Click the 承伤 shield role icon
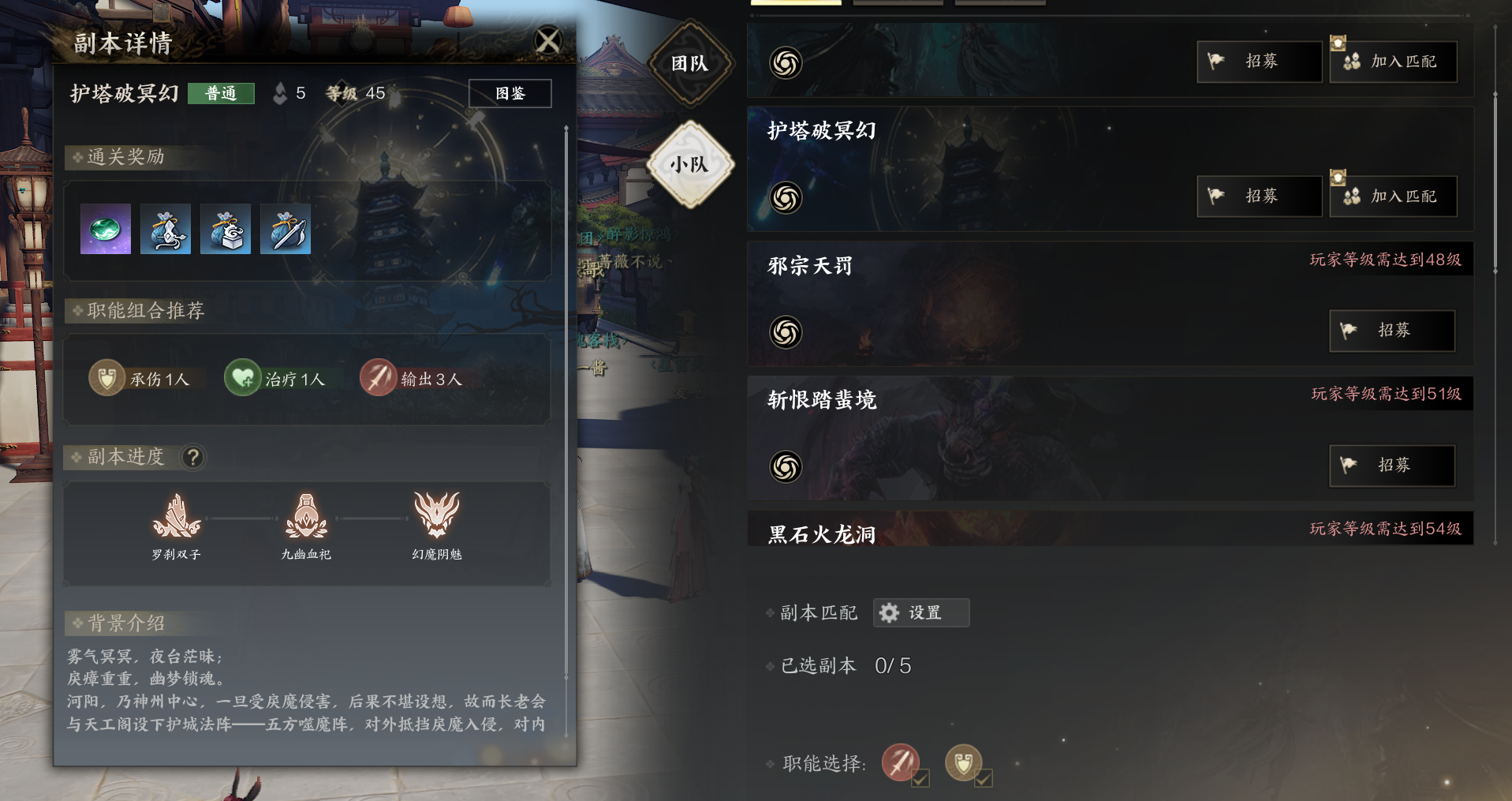 tap(106, 378)
